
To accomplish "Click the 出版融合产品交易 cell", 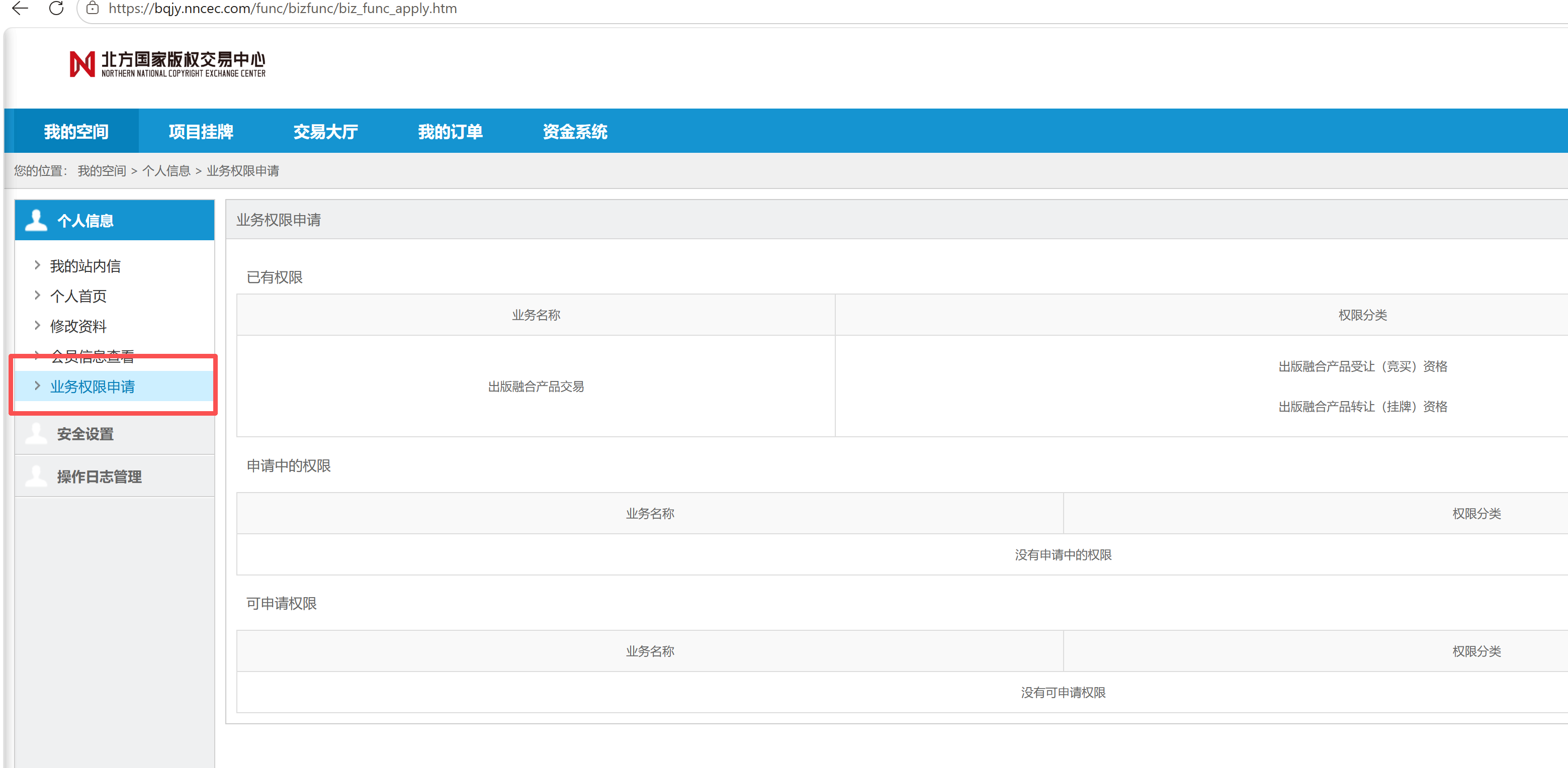I will point(536,387).
